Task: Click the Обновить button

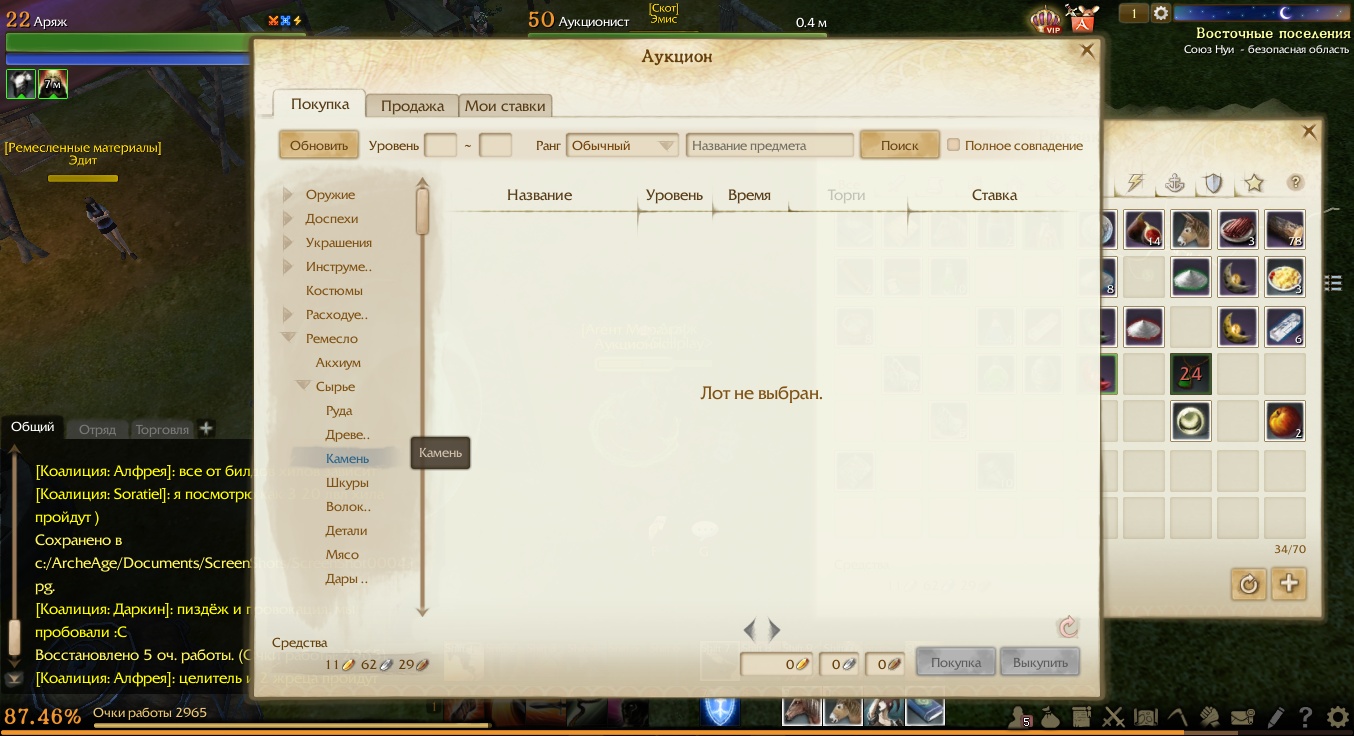Action: [x=319, y=145]
